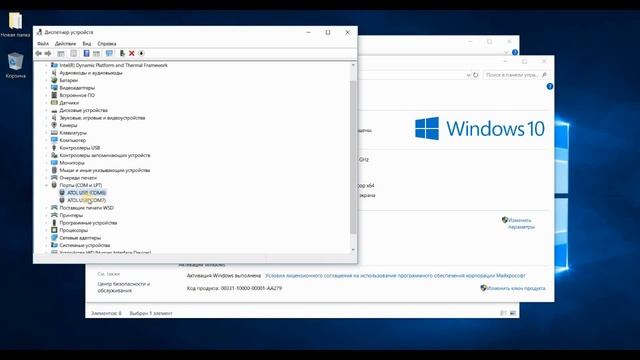
Task: Click the Контроллеры USB plug icon
Action: (x=54, y=148)
